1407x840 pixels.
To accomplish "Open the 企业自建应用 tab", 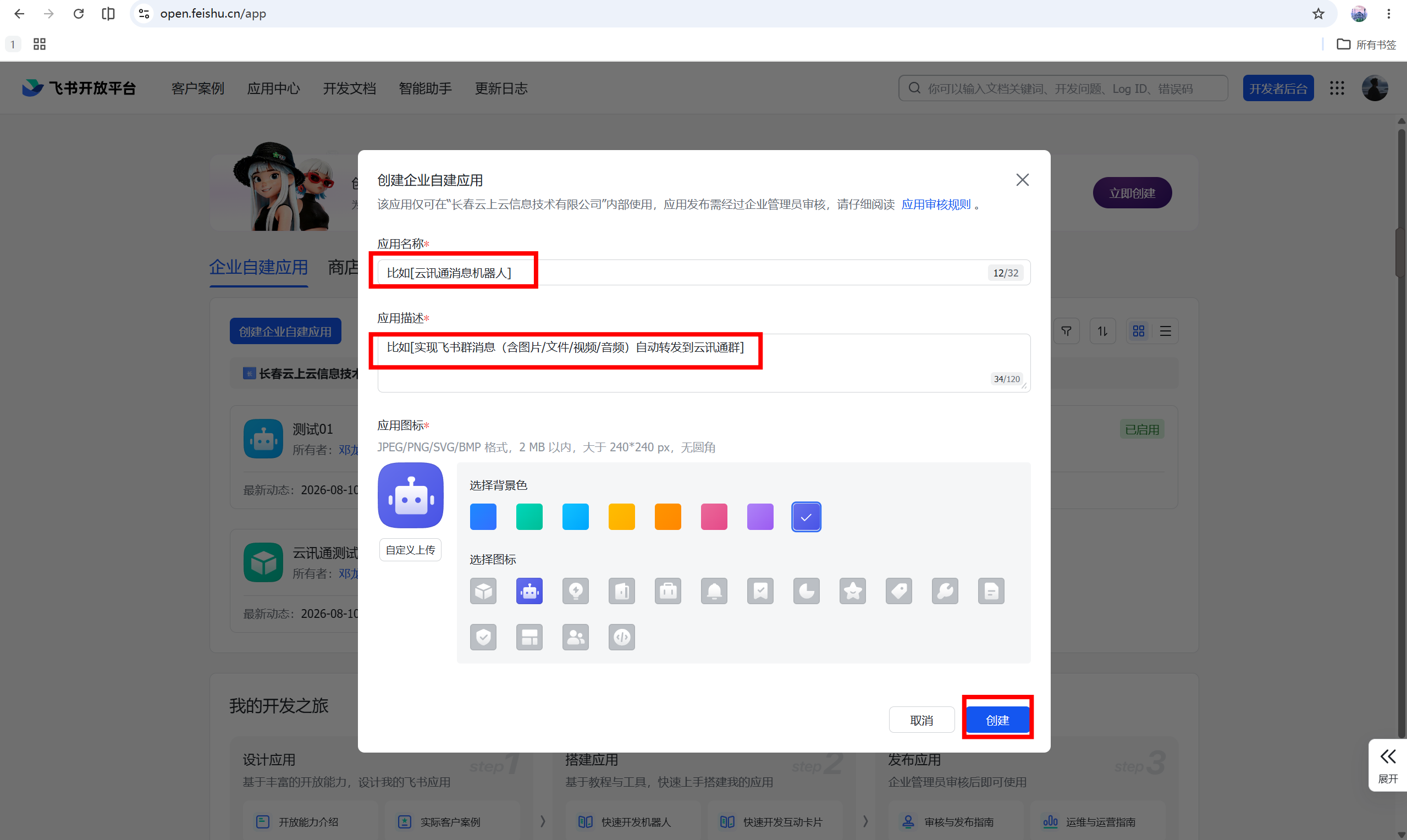I will (258, 267).
